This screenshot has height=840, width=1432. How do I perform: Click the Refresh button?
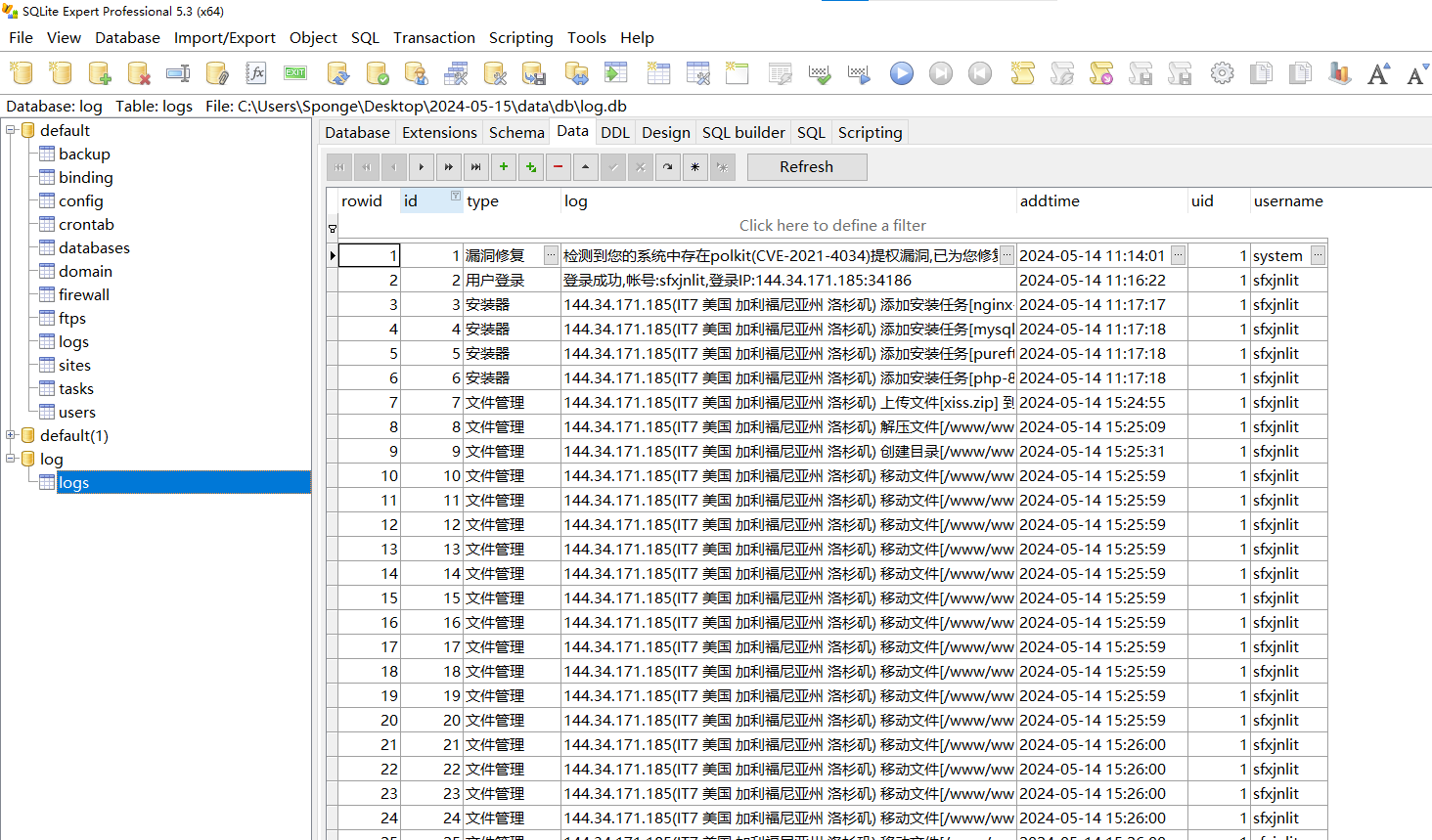point(807,167)
